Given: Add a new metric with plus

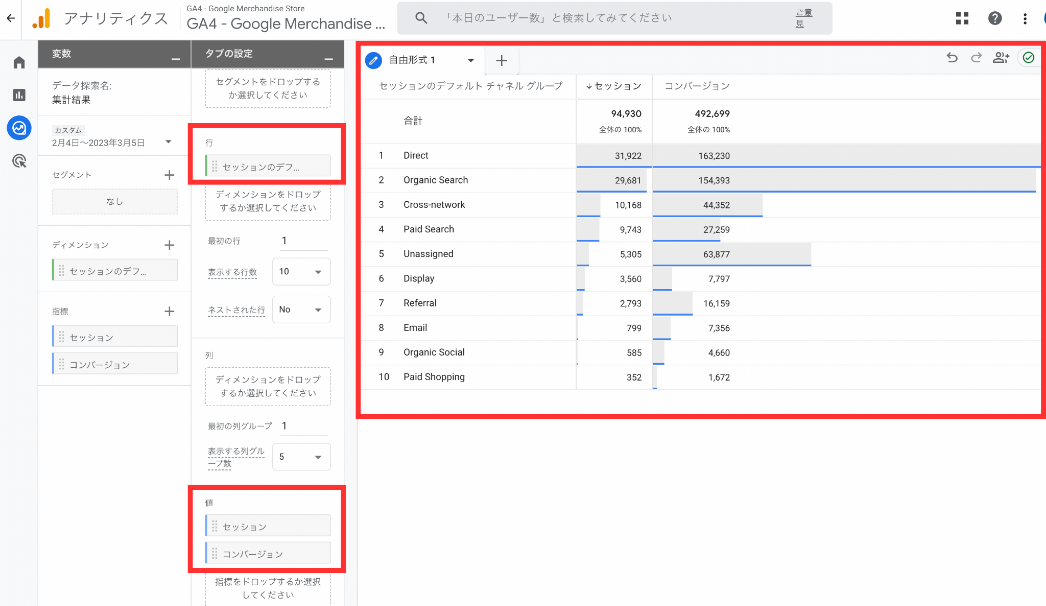Looking at the screenshot, I should click(169, 311).
